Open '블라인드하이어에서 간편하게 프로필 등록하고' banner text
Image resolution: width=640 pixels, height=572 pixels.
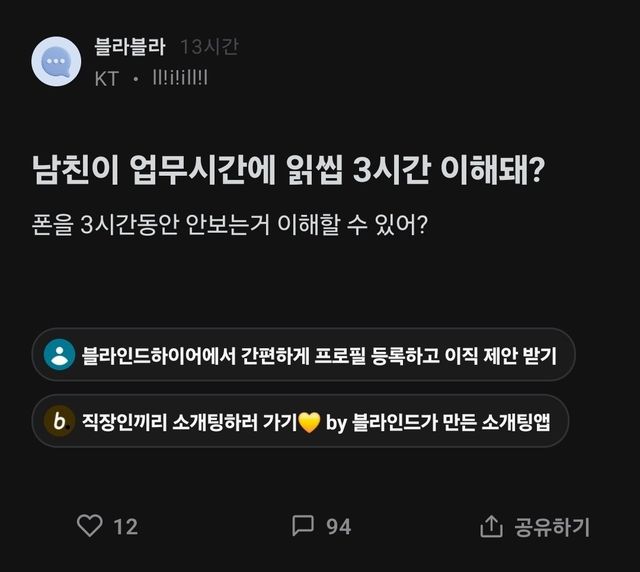pos(260,355)
